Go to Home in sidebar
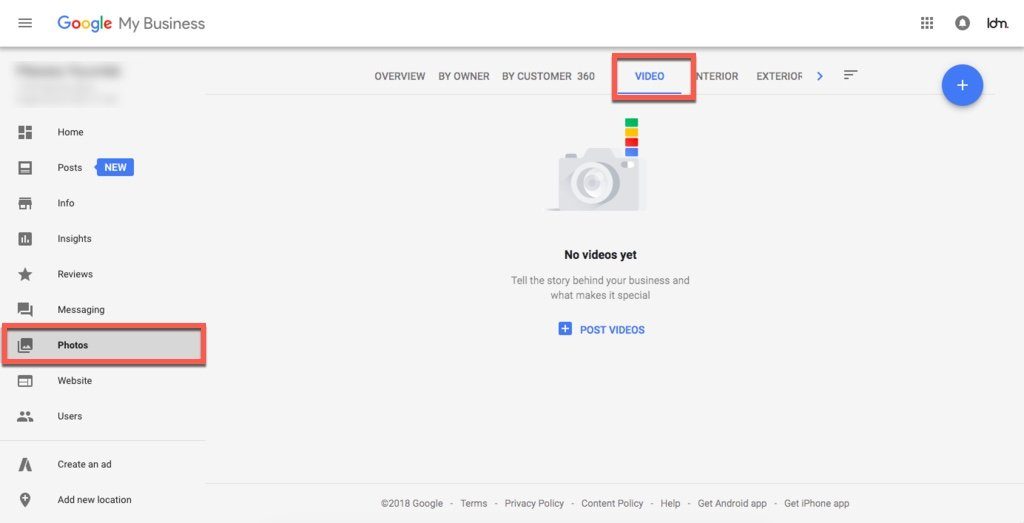This screenshot has width=1024, height=523. coord(71,132)
